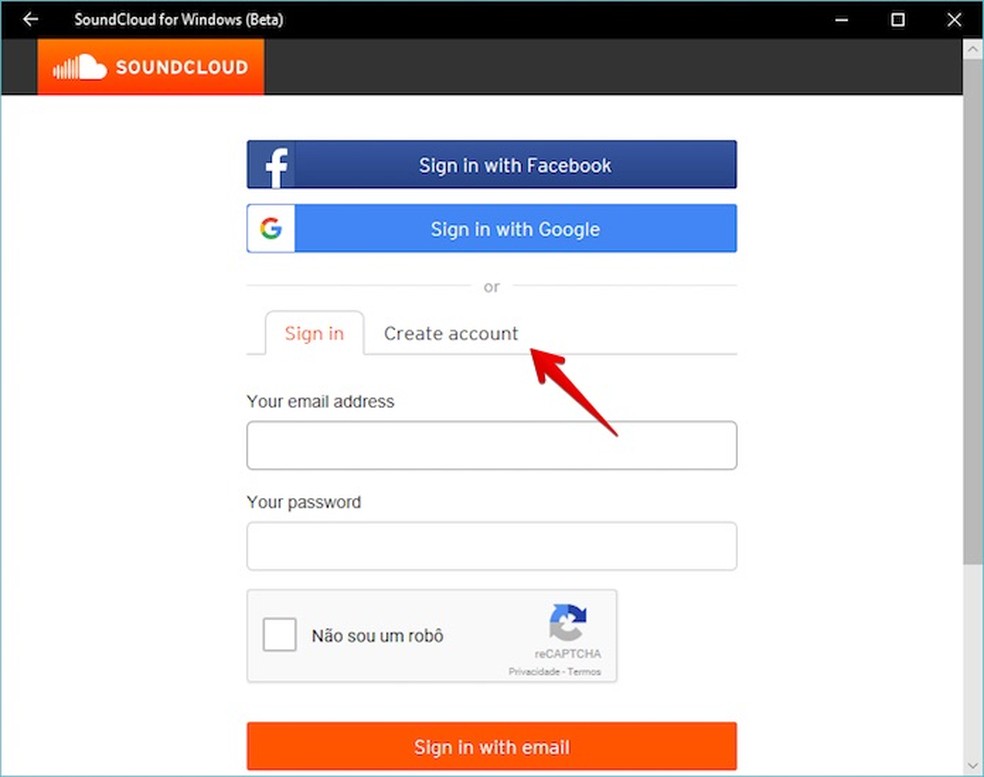This screenshot has height=777, width=984.
Task: Choose 'Sign in with Google'
Action: coord(492,228)
